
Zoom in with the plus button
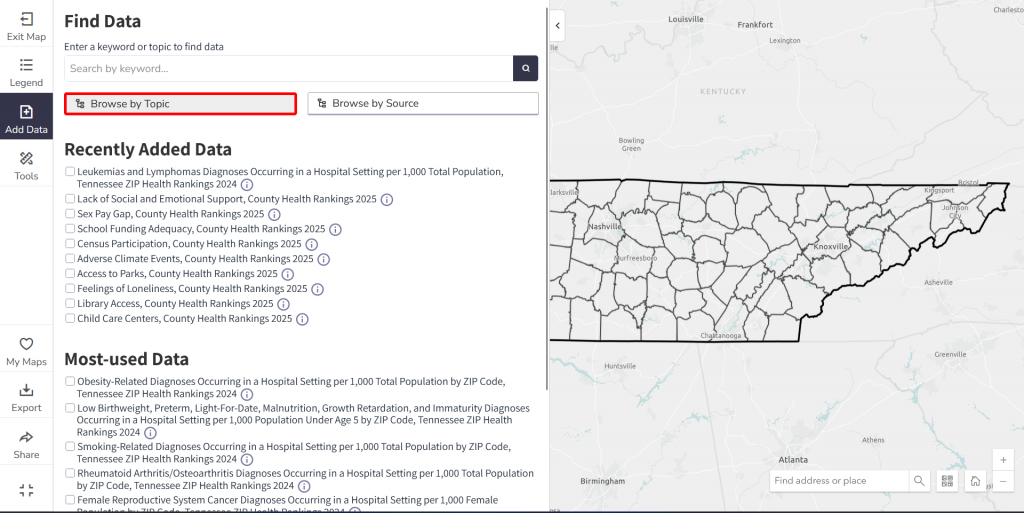pyautogui.click(x=1003, y=460)
